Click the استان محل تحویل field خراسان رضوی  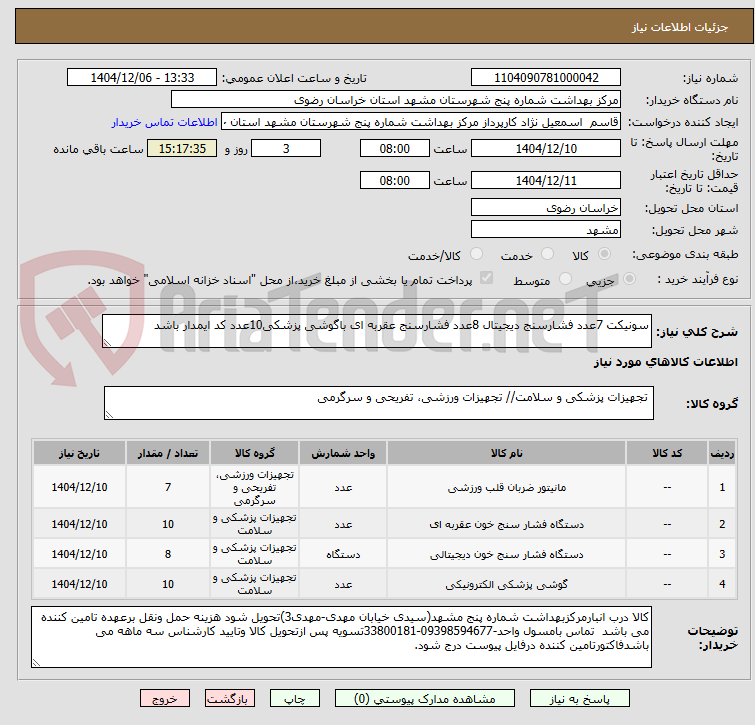coord(546,207)
